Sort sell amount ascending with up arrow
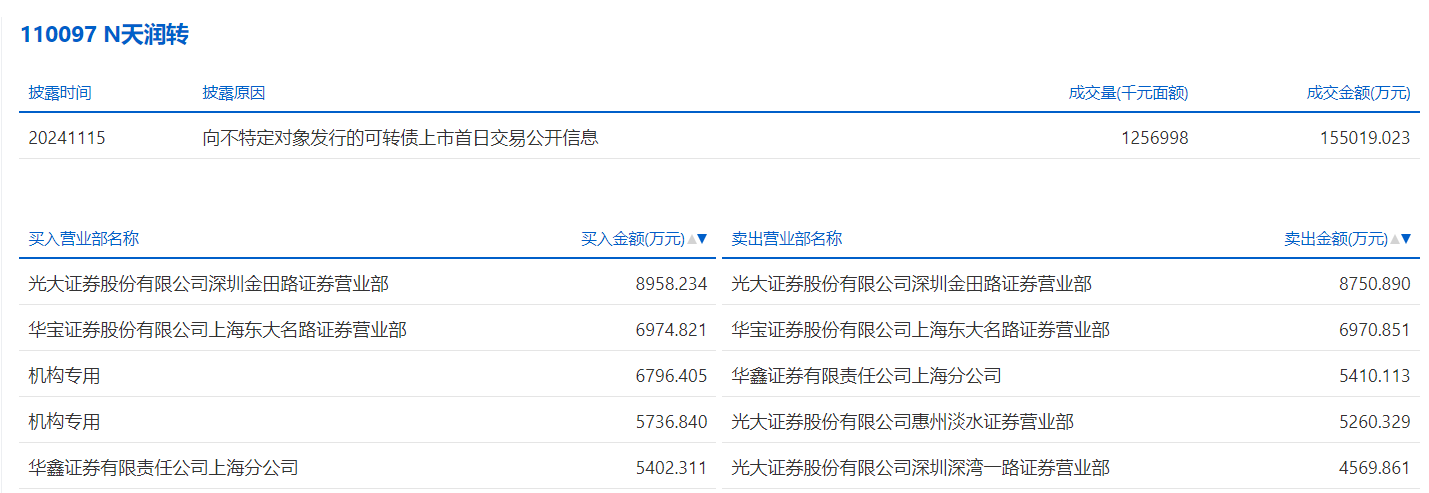1429x493 pixels. click(x=1394, y=239)
